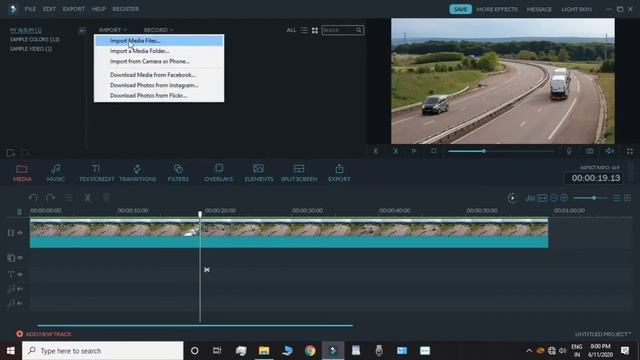Click the timeline zoom level slider
Image resolution: width=640 pixels, height=360 pixels.
[590, 198]
